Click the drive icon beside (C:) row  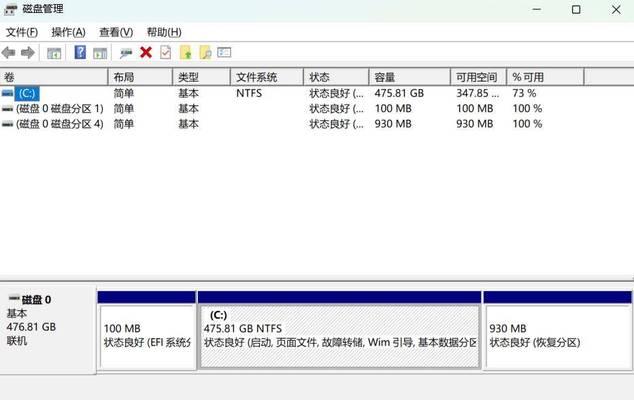click(x=7, y=93)
